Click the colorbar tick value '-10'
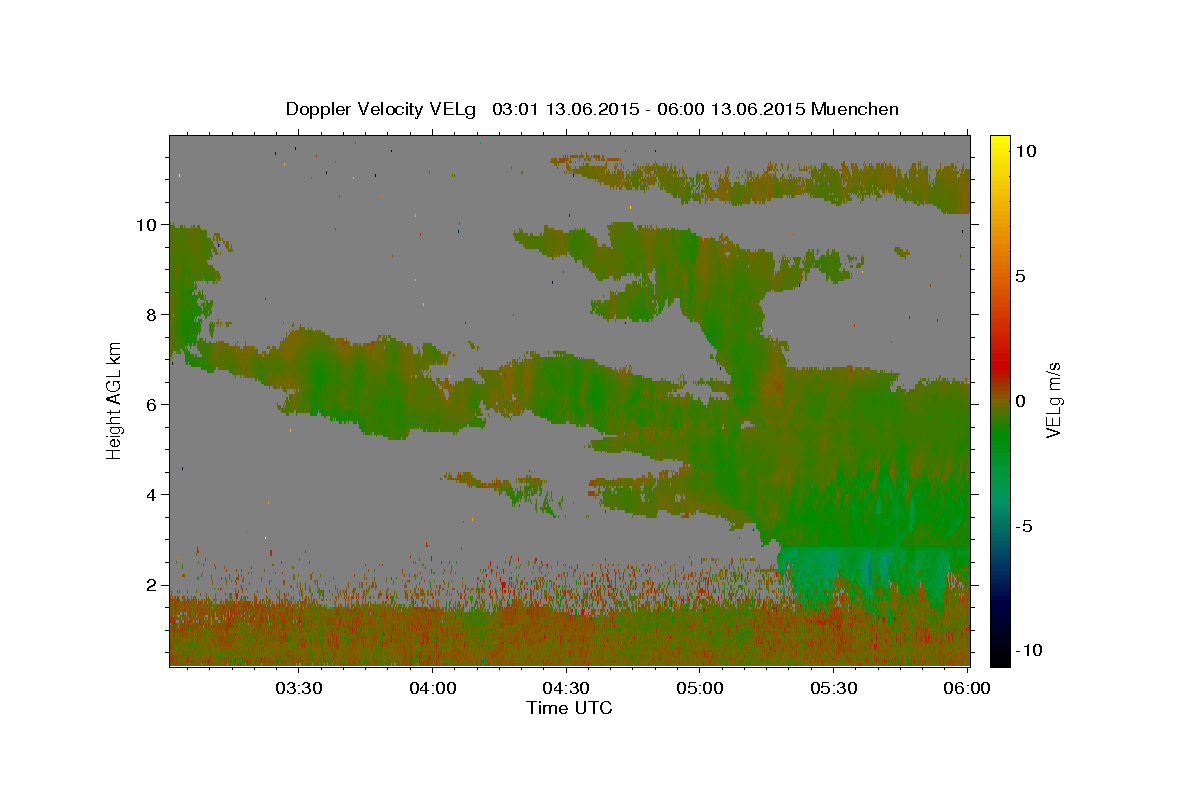1200x800 pixels. (x=1027, y=650)
